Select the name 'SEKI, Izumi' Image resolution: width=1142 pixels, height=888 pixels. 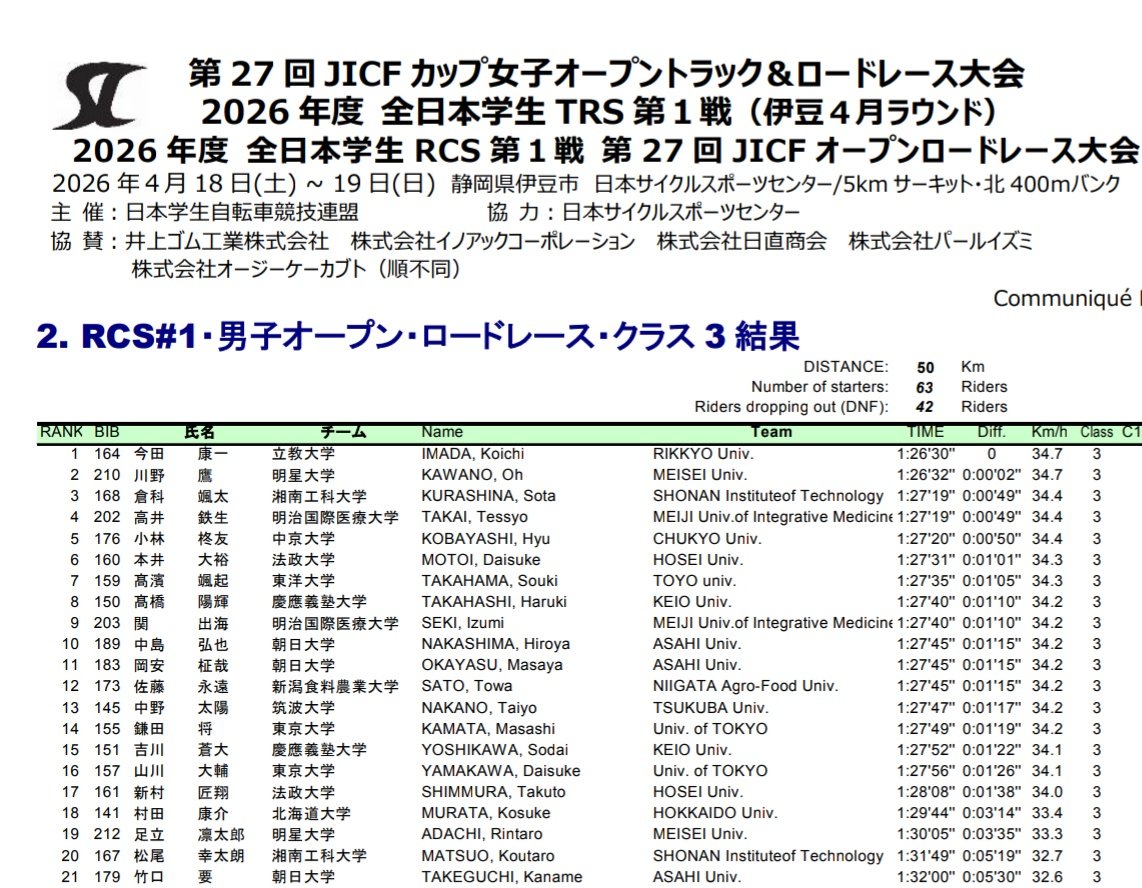(462, 623)
